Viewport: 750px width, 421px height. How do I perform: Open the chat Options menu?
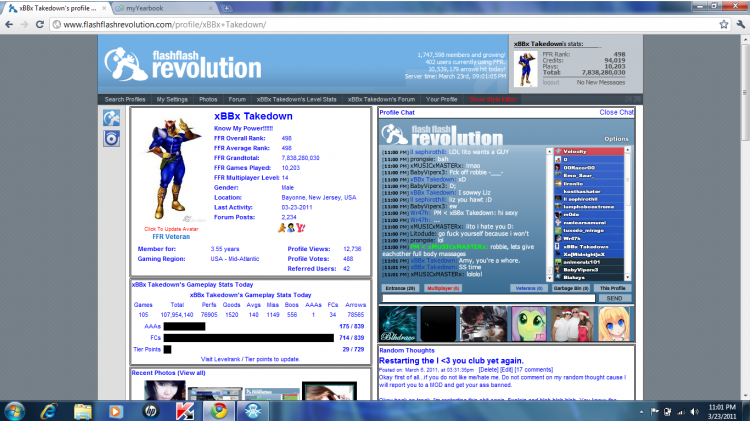pyautogui.click(x=616, y=139)
